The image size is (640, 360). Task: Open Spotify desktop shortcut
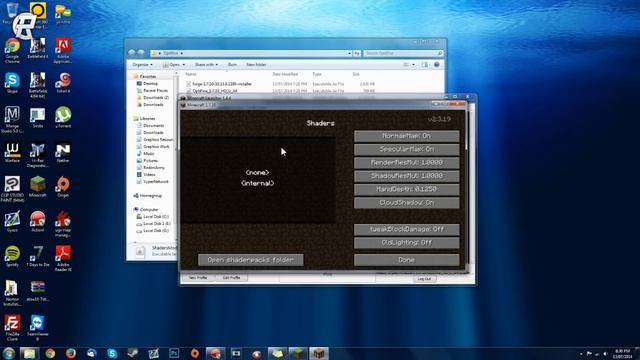(x=12, y=256)
